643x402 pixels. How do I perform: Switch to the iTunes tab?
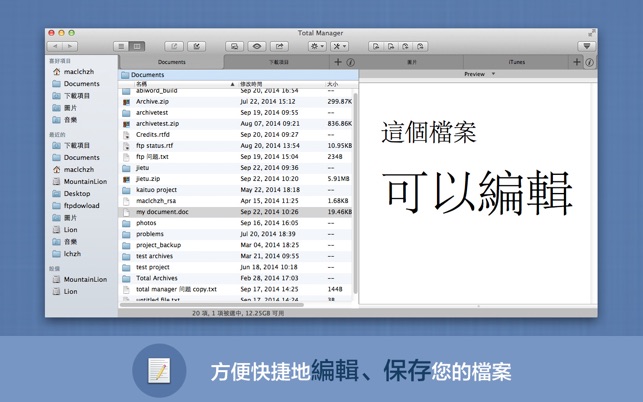coord(516,62)
